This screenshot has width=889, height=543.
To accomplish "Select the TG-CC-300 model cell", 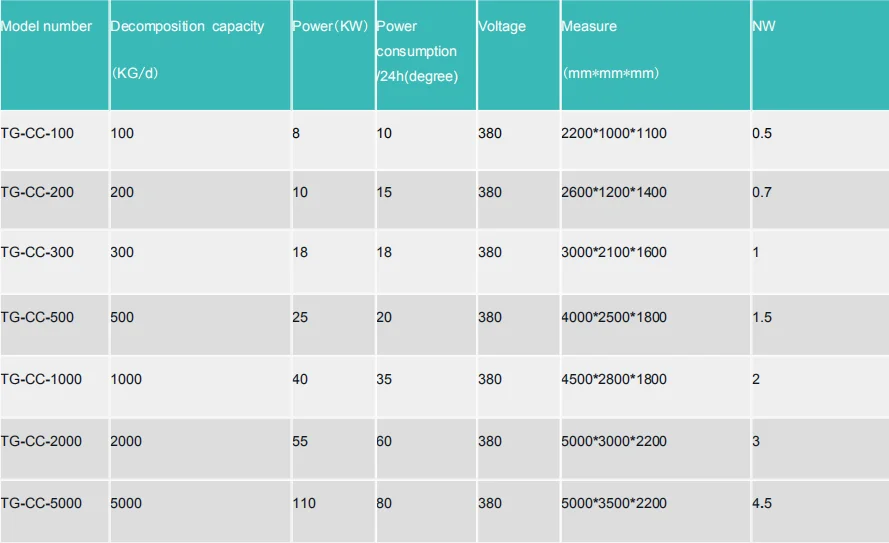I will (x=37, y=252).
